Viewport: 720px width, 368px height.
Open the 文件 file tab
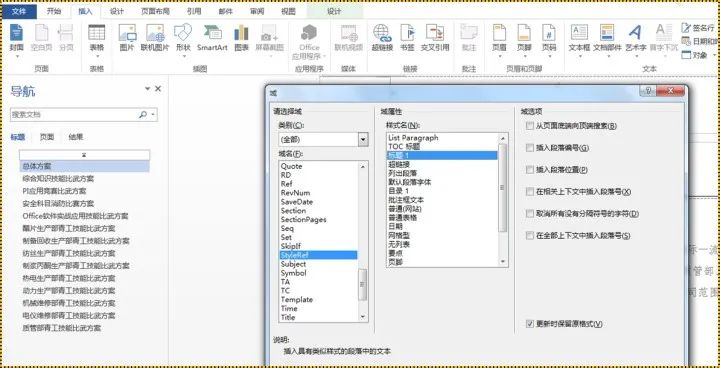pyautogui.click(x=19, y=11)
